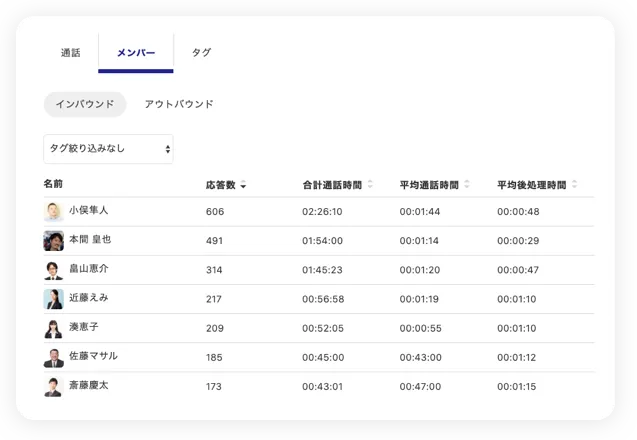Select the name 近藤えみ

[89, 298]
